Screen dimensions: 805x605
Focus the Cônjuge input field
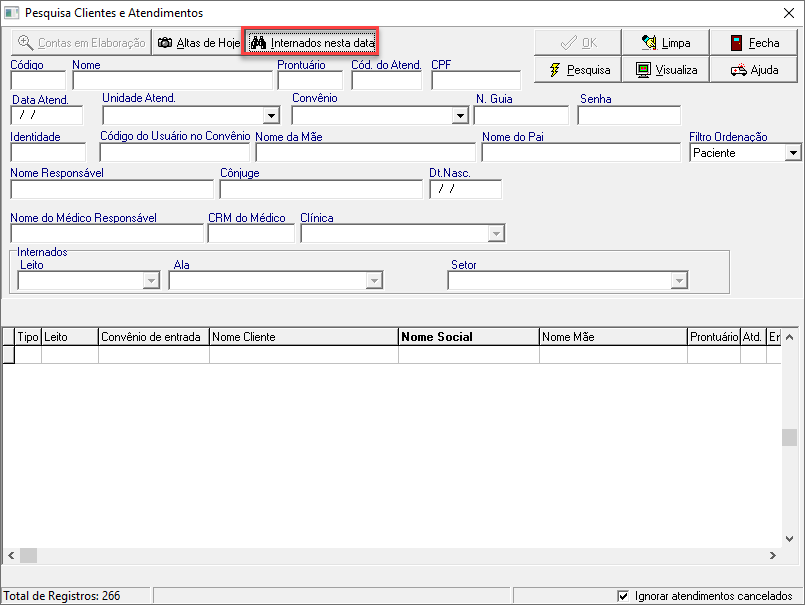tap(321, 190)
